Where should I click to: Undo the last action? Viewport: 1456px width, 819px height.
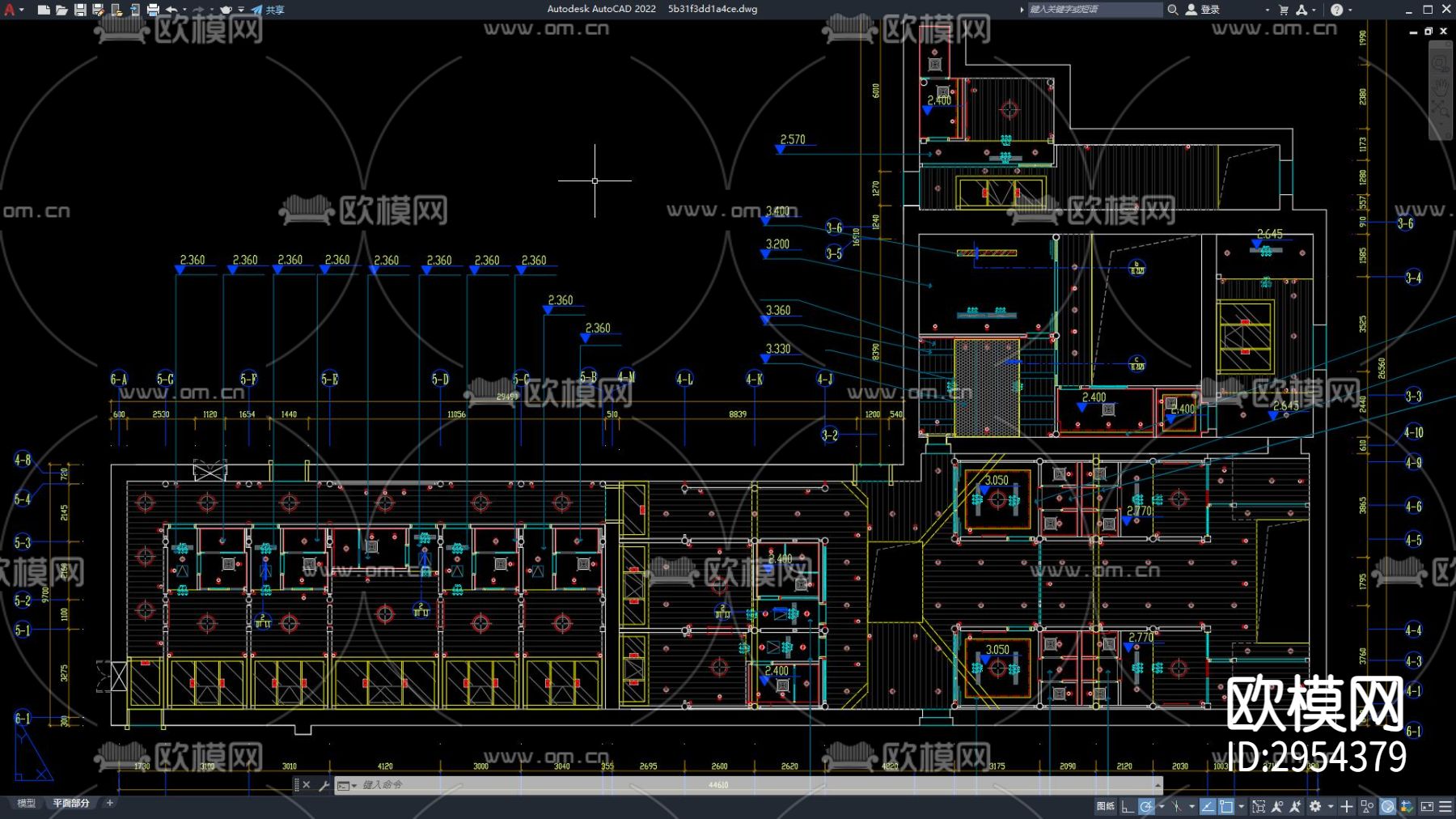171,10
